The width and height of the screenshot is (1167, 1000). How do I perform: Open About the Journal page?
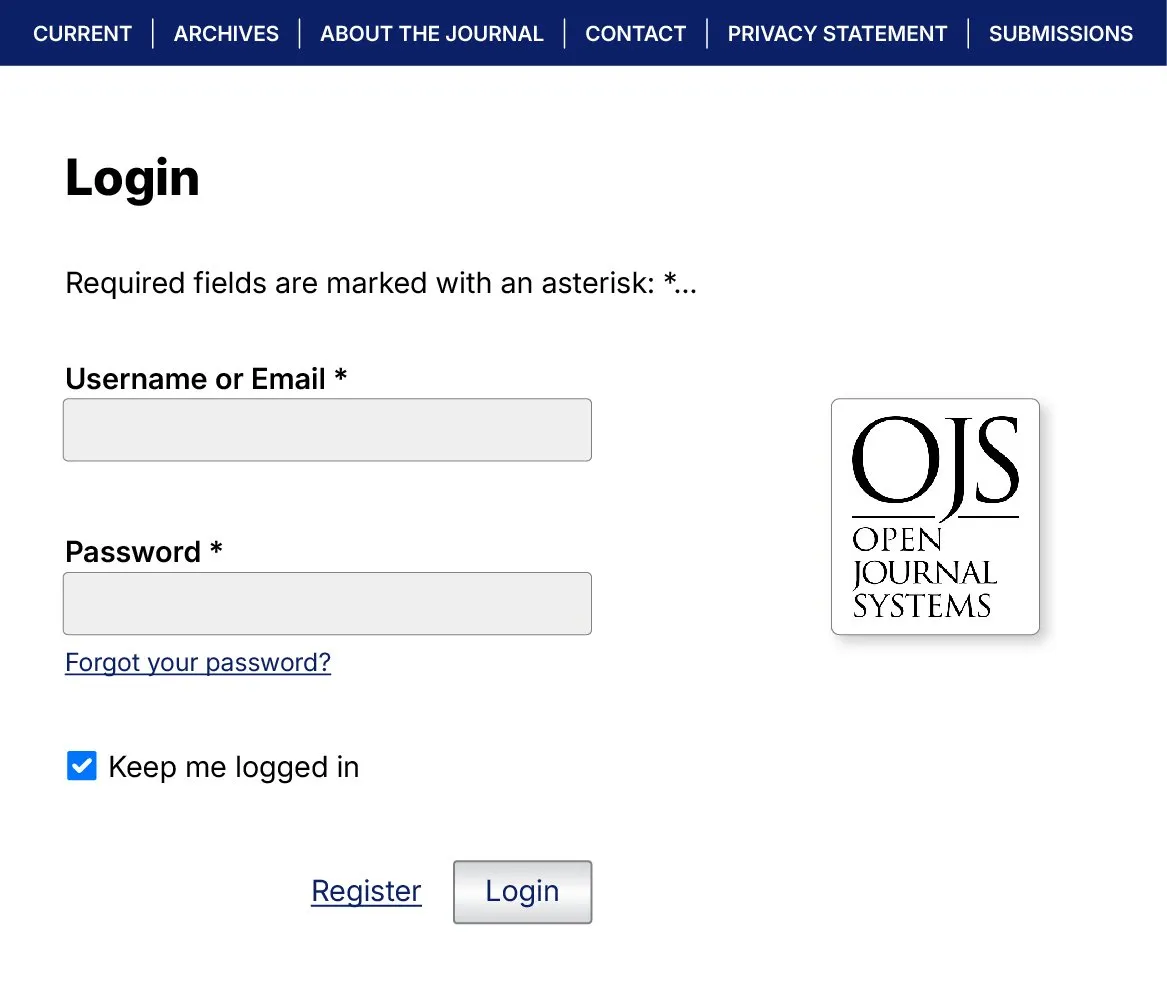click(432, 34)
